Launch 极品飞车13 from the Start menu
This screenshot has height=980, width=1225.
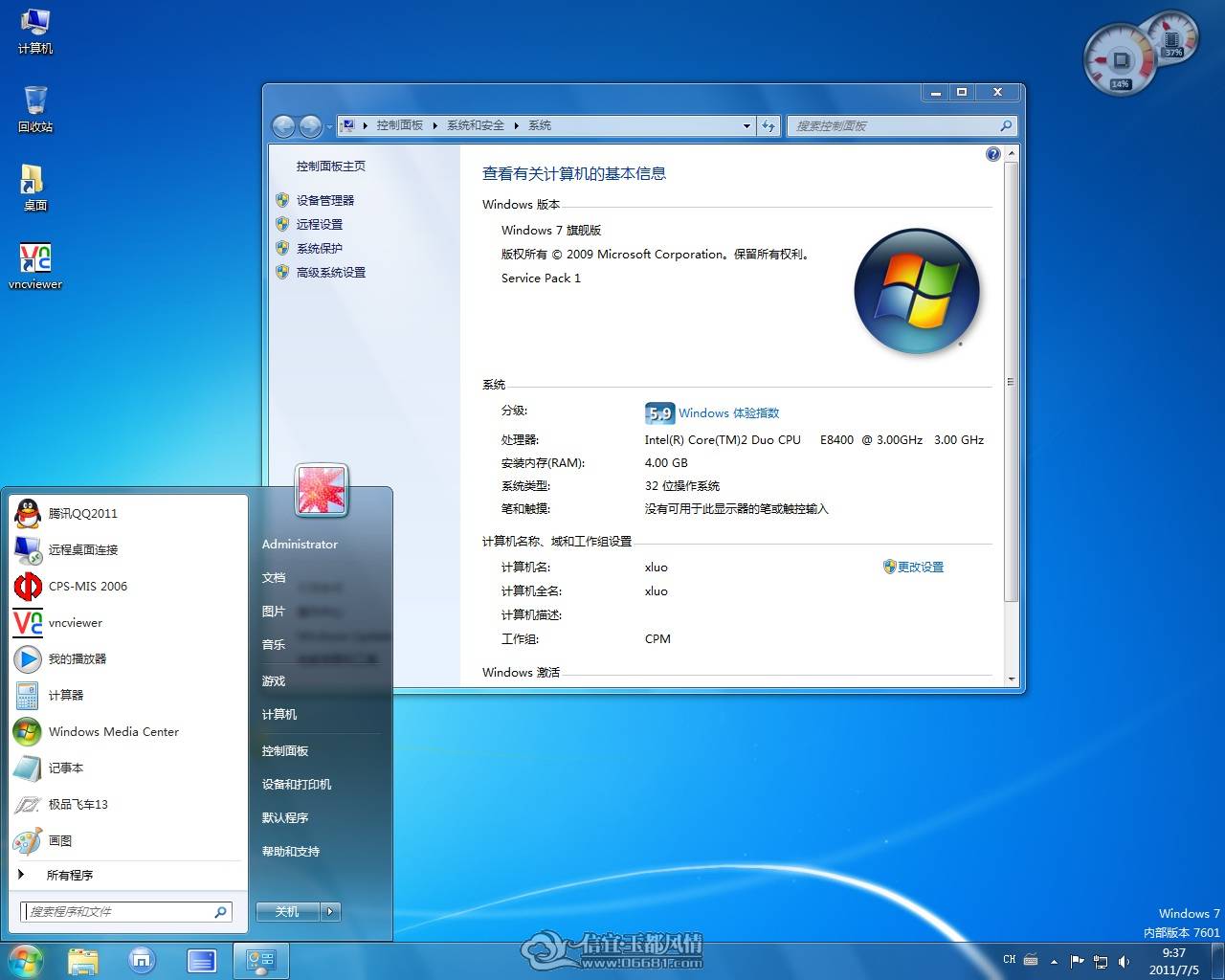click(128, 805)
